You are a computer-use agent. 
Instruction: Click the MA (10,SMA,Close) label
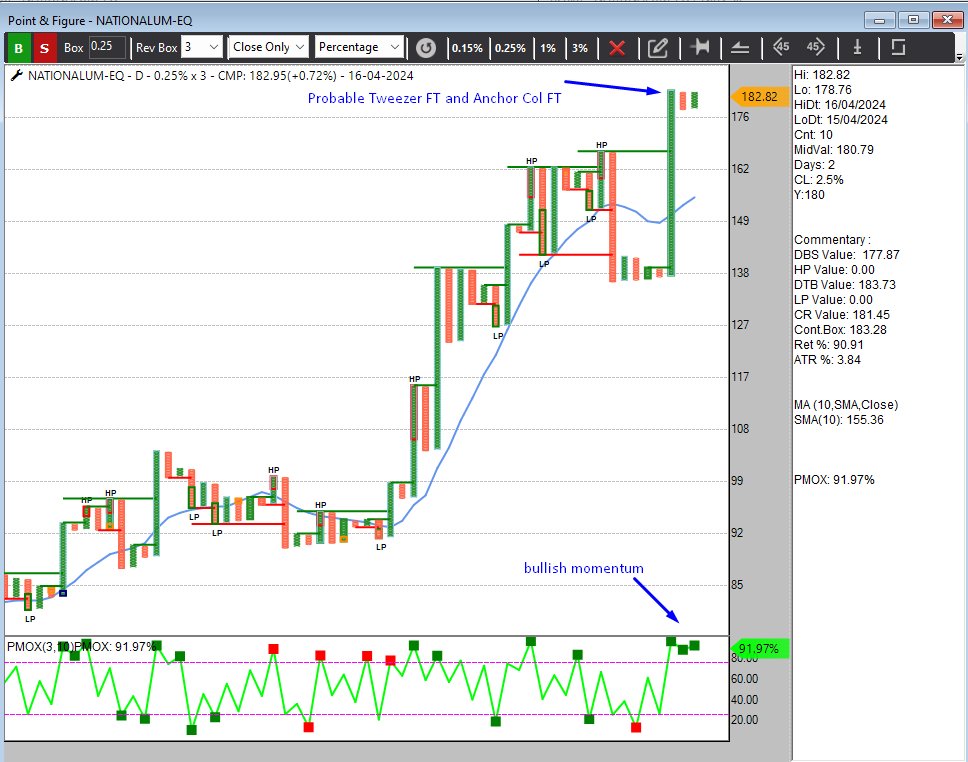(x=846, y=405)
